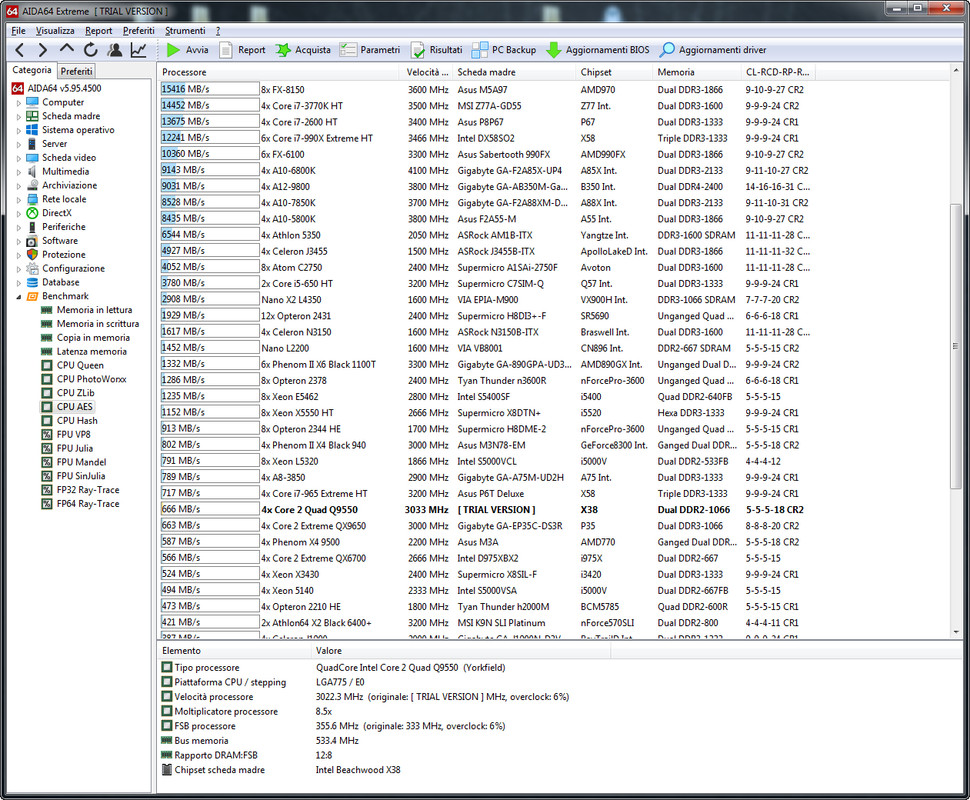
Task: Click Acquista to purchase license
Action: [x=303, y=50]
